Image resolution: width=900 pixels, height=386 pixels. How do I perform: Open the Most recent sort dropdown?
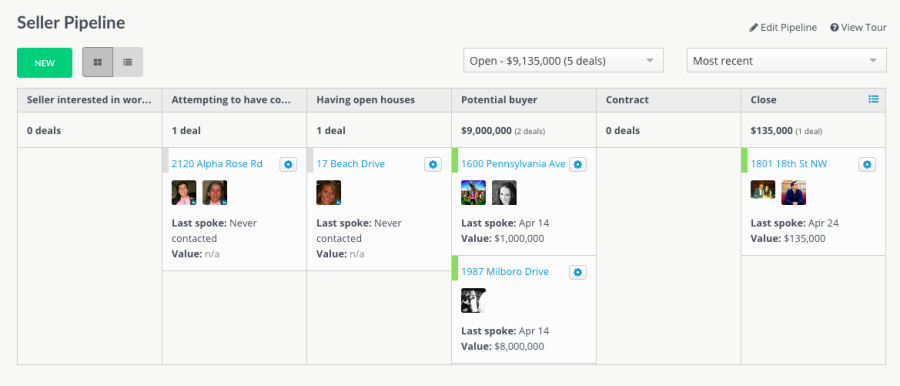click(x=786, y=60)
